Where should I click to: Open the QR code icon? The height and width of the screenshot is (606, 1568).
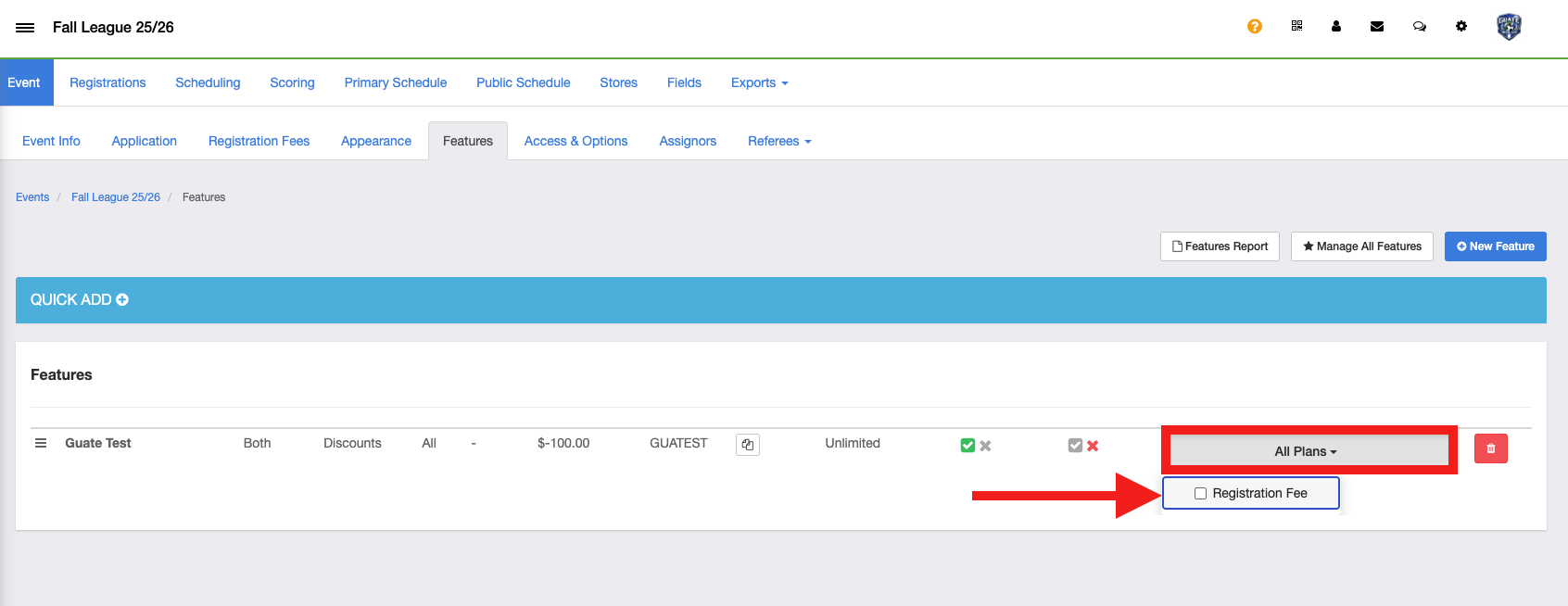(1296, 27)
